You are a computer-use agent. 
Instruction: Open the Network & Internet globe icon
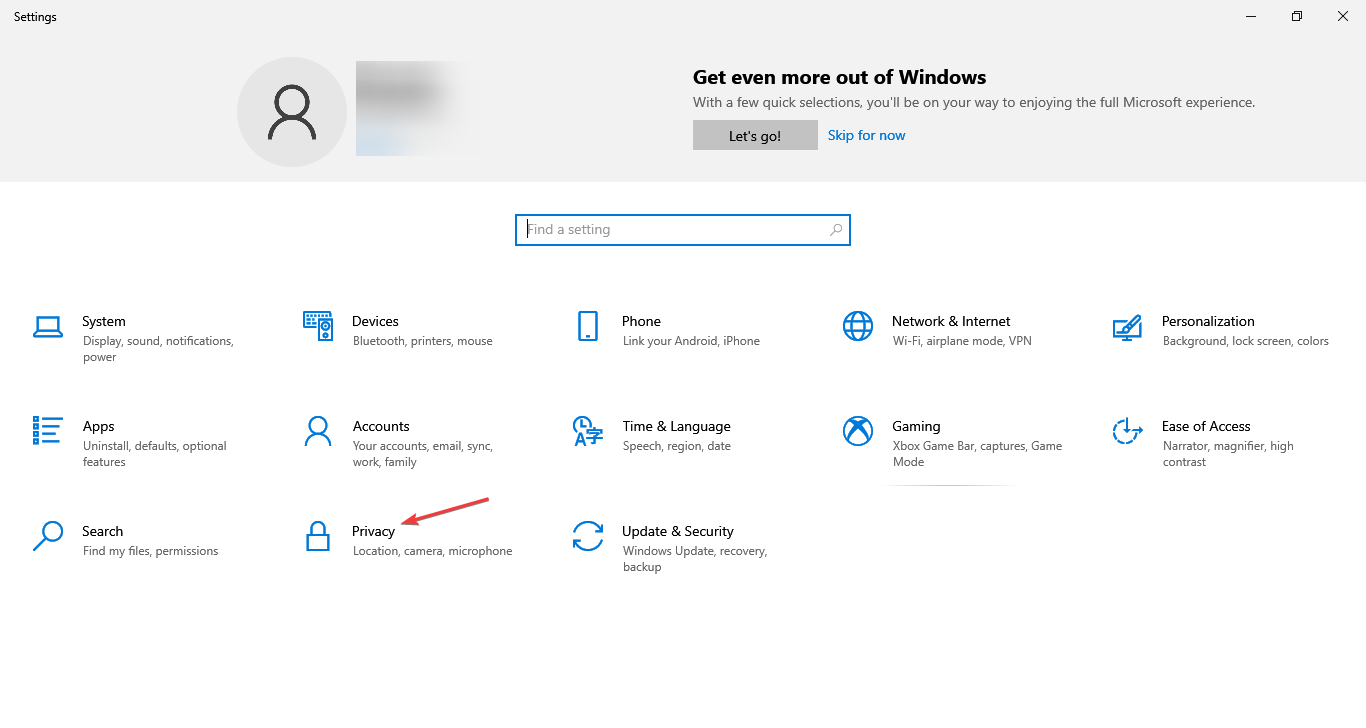pos(858,326)
